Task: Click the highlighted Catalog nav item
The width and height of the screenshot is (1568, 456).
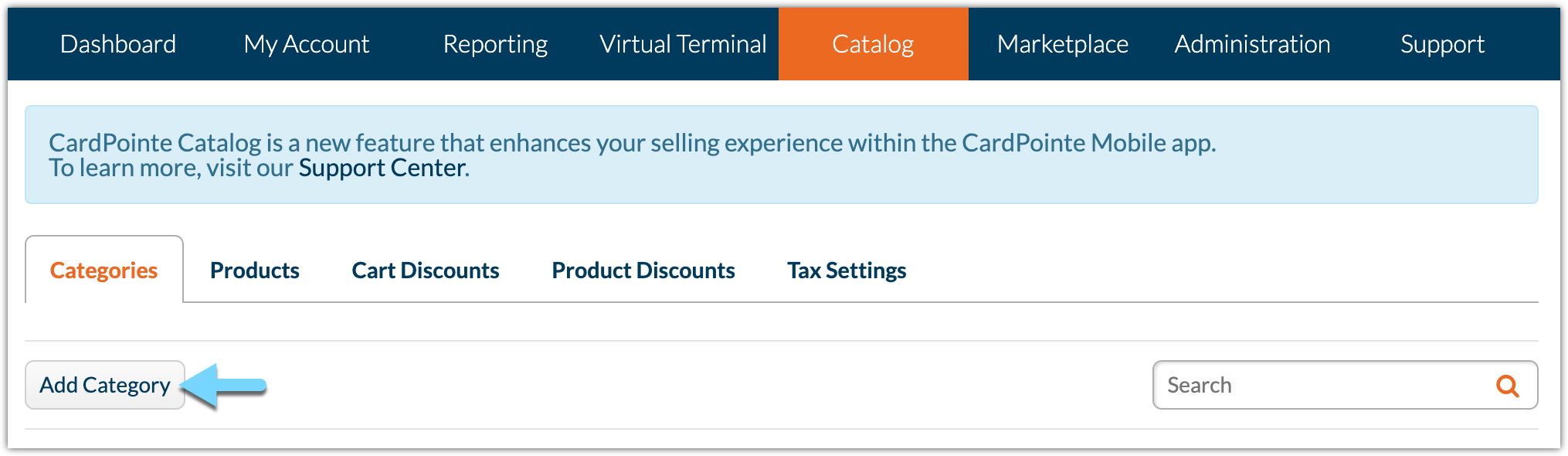Action: point(874,44)
